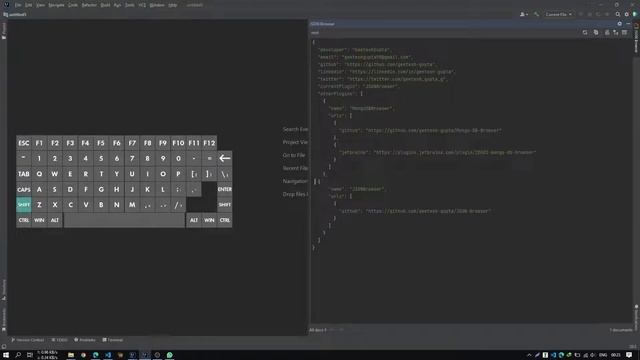Click the ENG language indicator in tray
Viewport: 640px width, 360px height.
pyautogui.click(x=603, y=355)
